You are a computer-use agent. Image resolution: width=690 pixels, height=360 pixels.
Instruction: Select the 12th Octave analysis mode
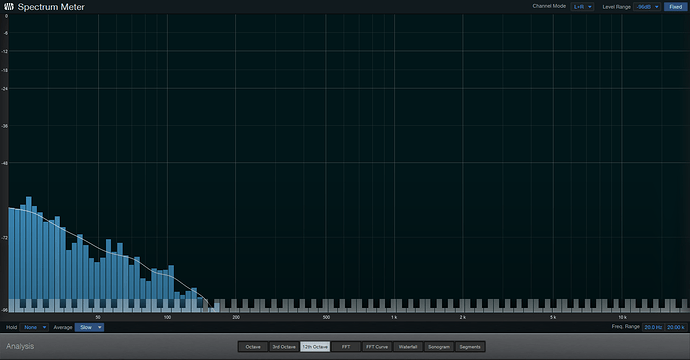(315, 347)
